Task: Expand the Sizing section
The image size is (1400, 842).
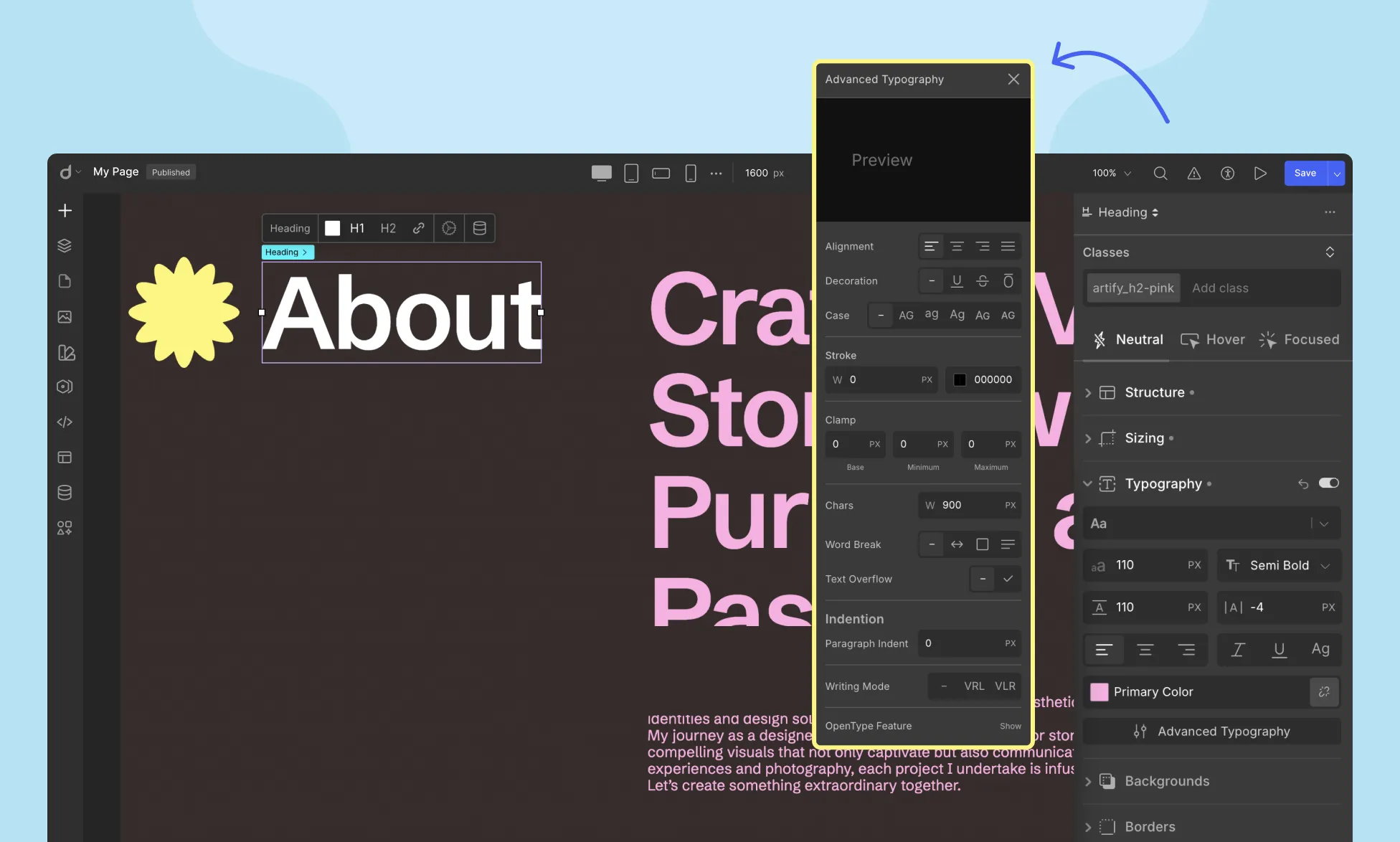Action: click(1087, 438)
